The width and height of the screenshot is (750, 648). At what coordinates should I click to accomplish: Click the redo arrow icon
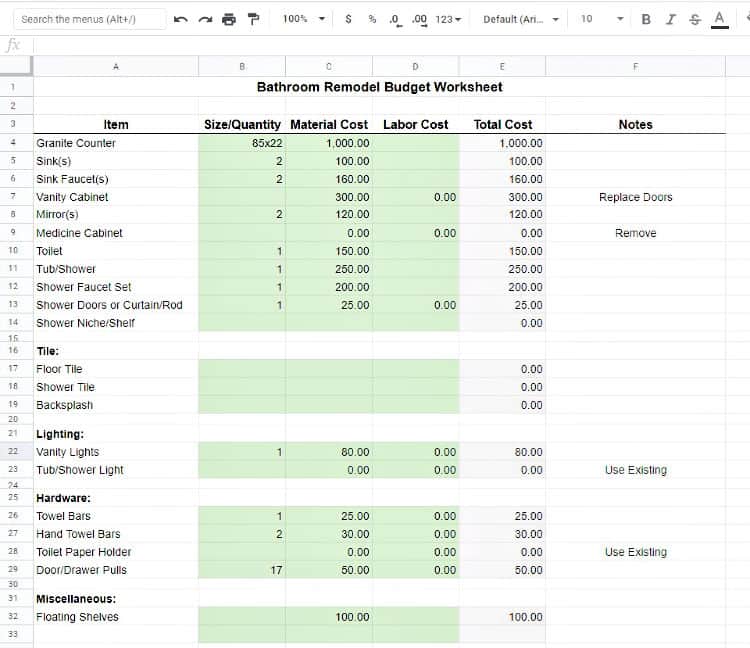click(x=205, y=19)
